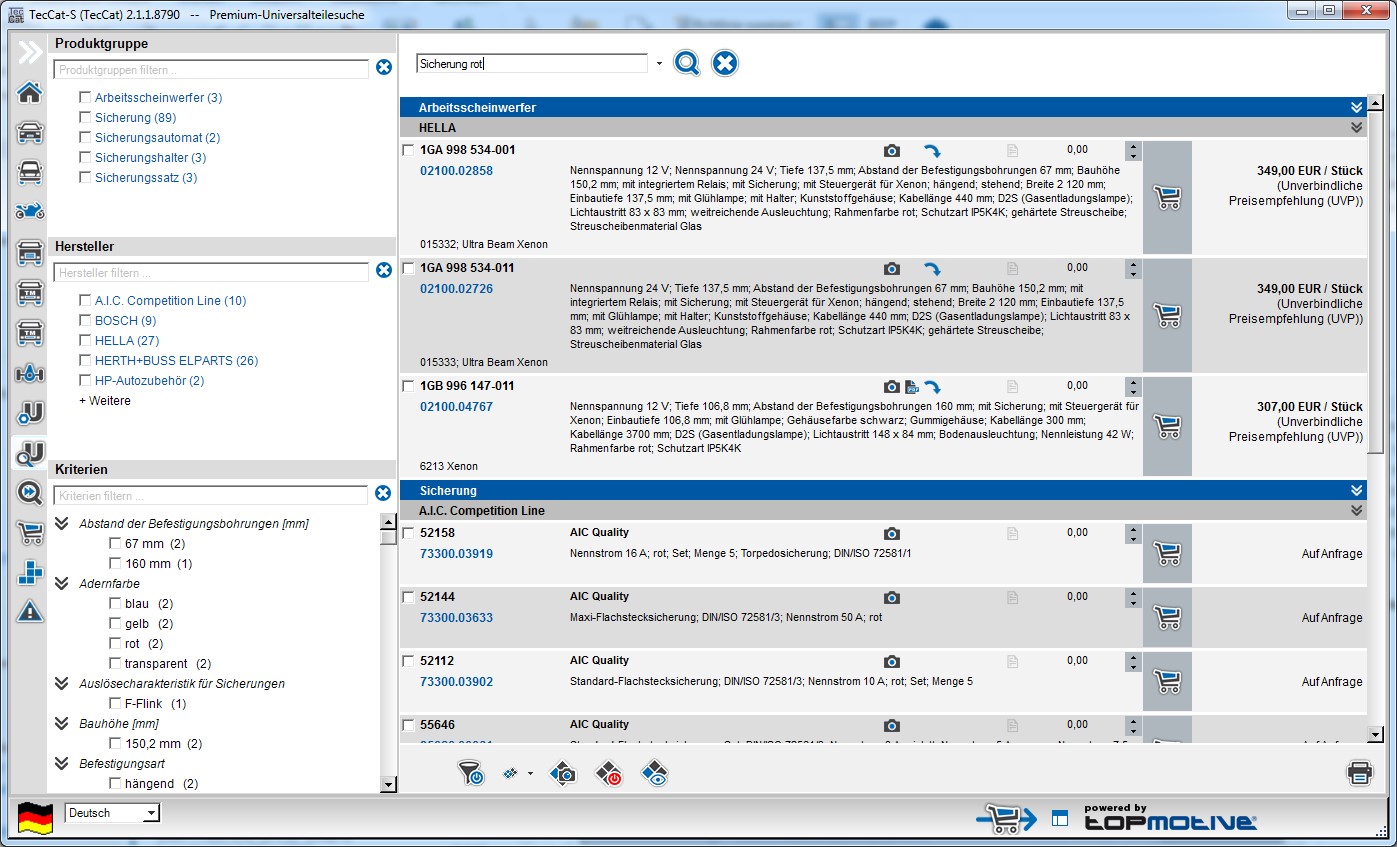This screenshot has width=1397, height=847.
Task: Check the Arbeitsscheinwerfer product group
Action: coord(86,98)
